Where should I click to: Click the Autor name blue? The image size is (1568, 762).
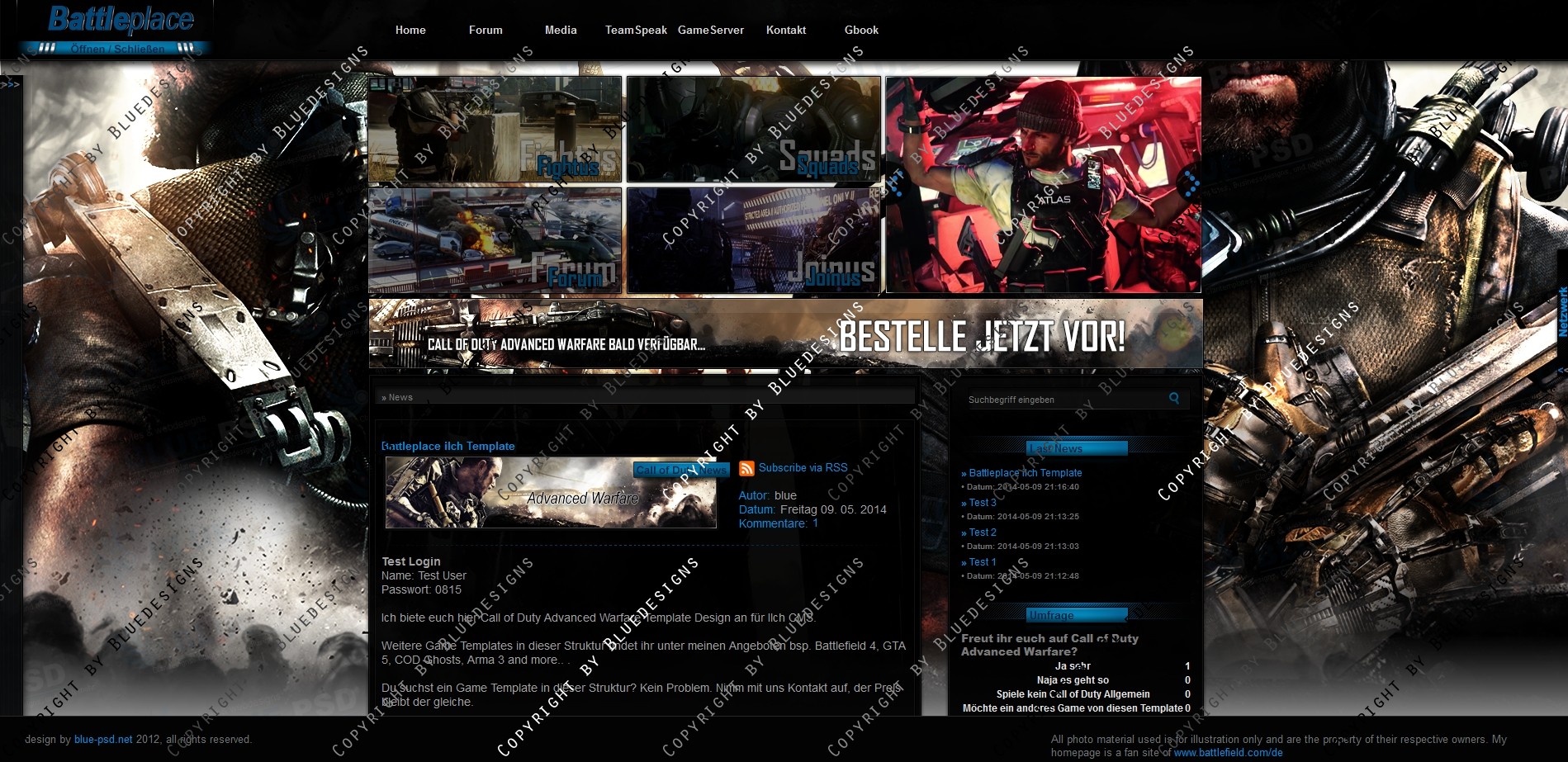[785, 495]
